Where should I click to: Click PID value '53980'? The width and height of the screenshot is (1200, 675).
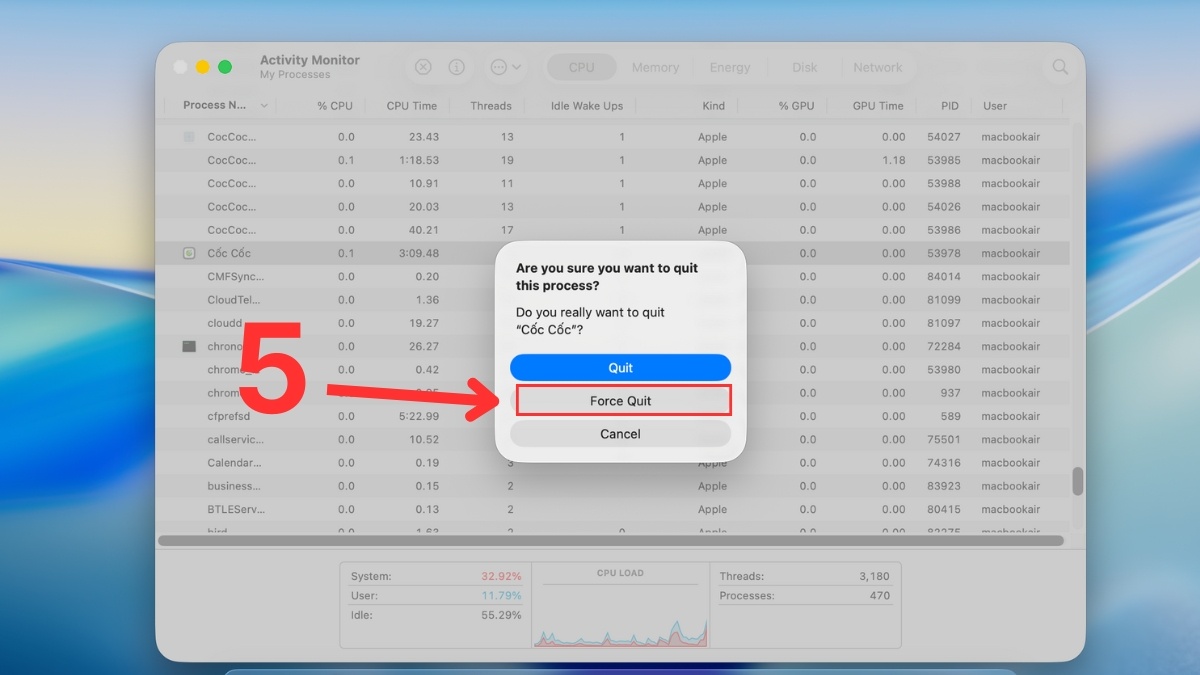click(944, 370)
